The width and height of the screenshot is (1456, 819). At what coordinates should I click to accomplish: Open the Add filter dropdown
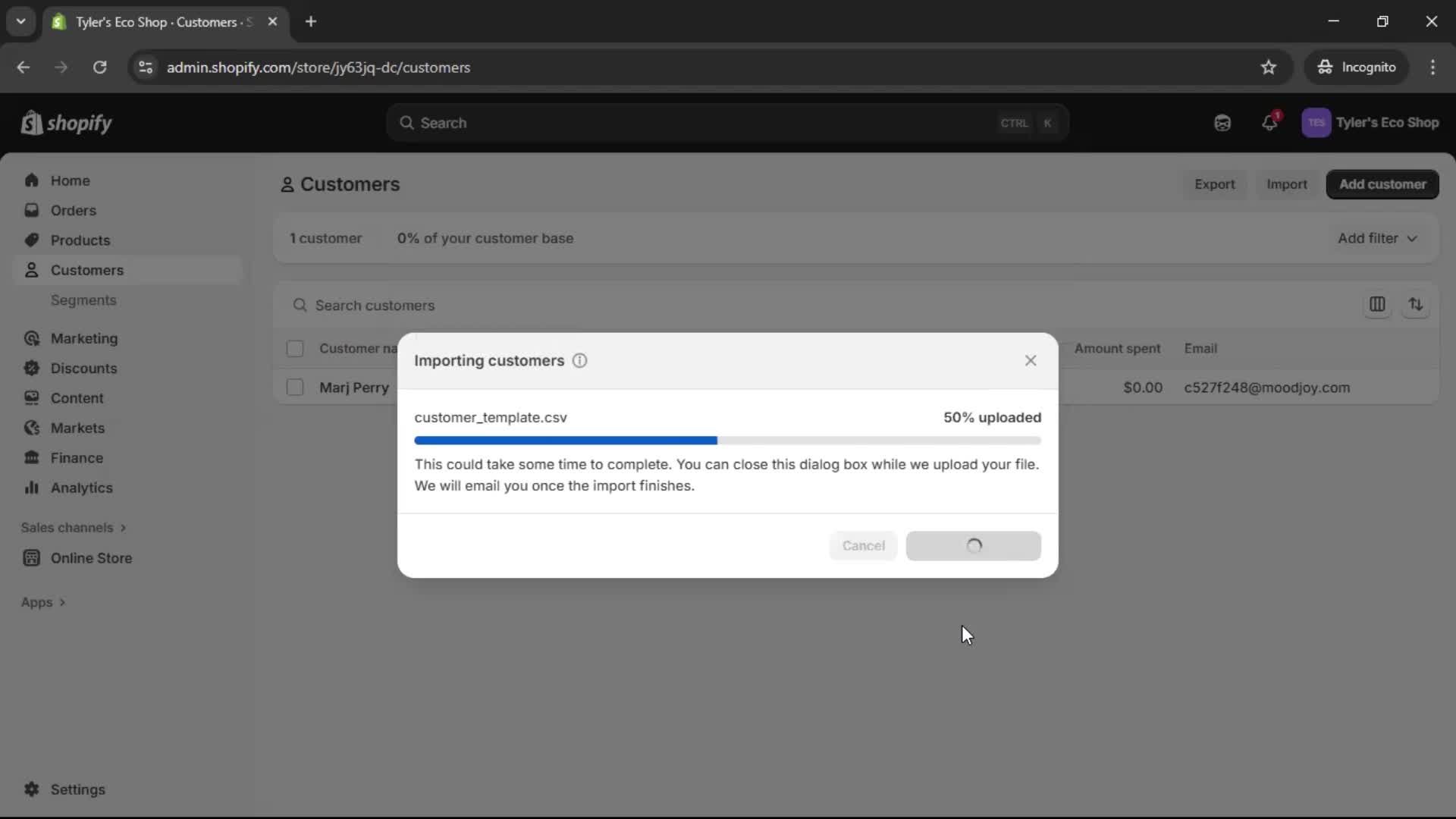[x=1376, y=237]
